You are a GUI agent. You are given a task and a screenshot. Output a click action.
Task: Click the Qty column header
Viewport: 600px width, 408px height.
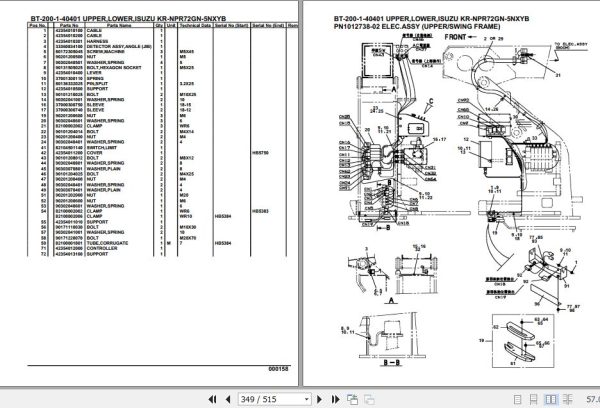click(159, 25)
